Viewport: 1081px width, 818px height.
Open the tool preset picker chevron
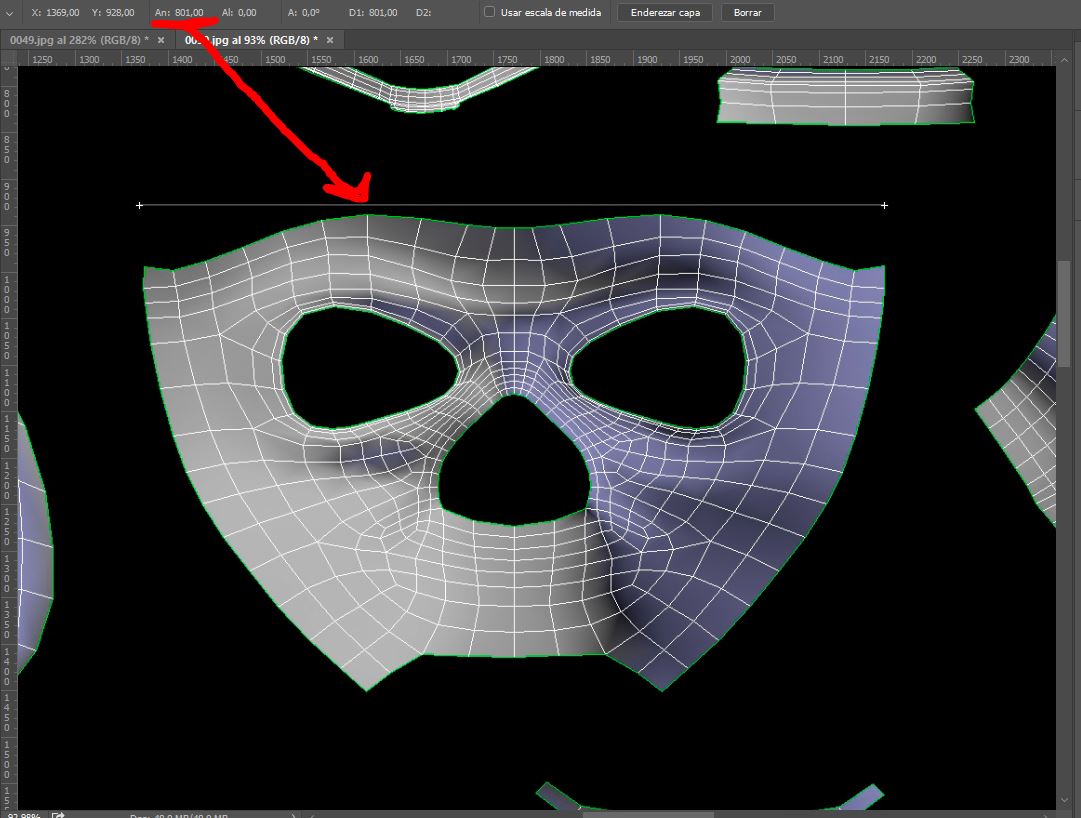click(x=10, y=13)
